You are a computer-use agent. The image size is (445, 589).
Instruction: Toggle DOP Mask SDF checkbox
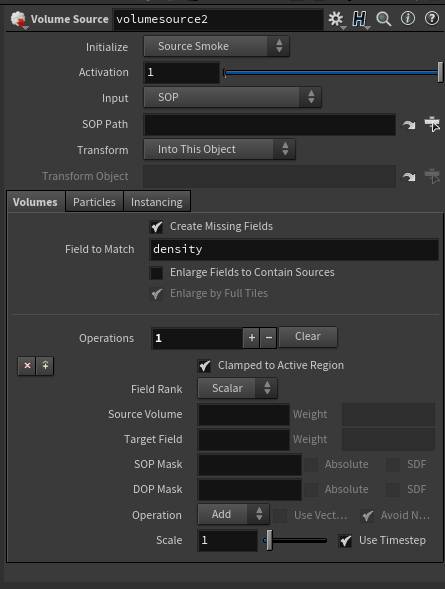[393, 489]
